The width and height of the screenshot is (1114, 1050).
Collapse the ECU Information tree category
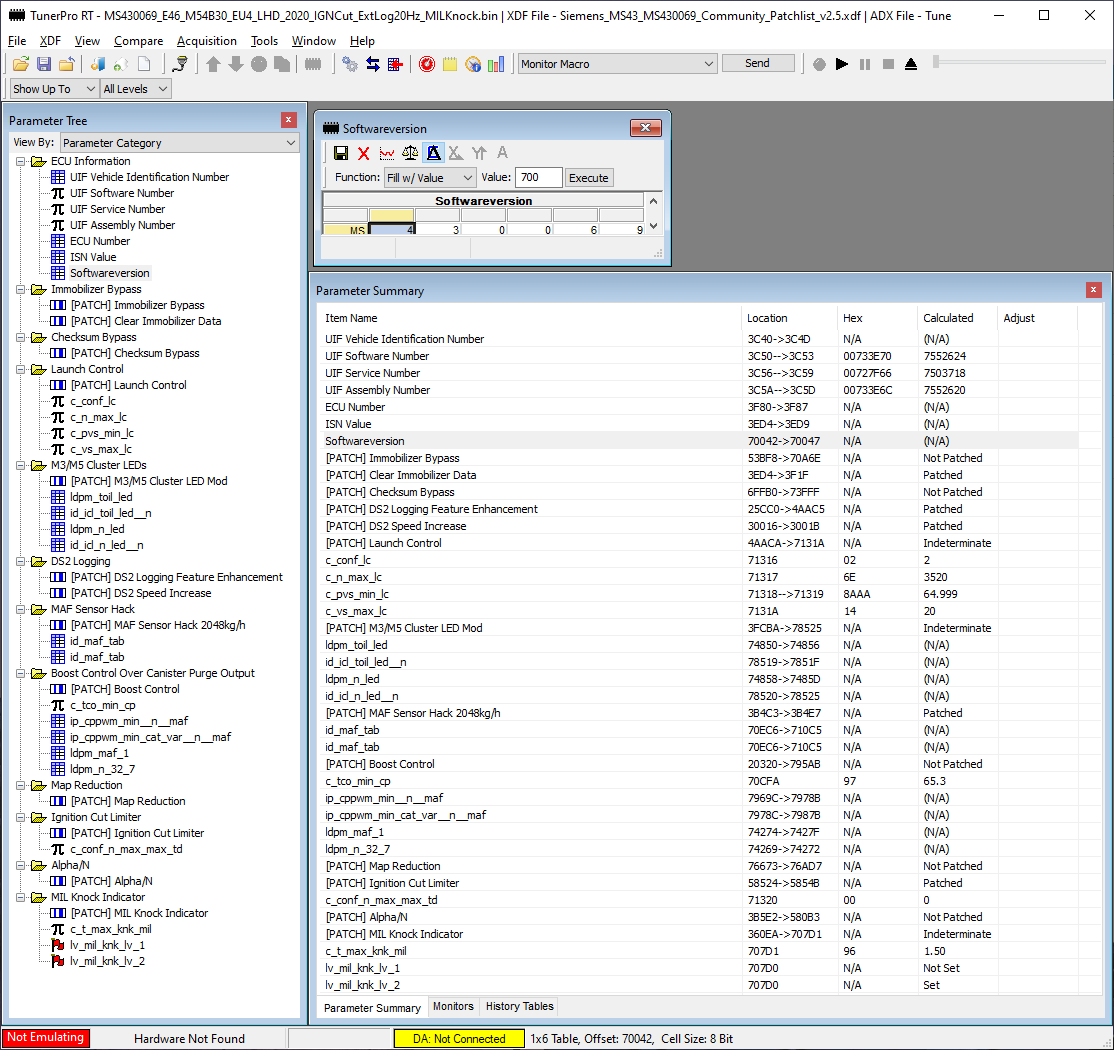coord(21,161)
